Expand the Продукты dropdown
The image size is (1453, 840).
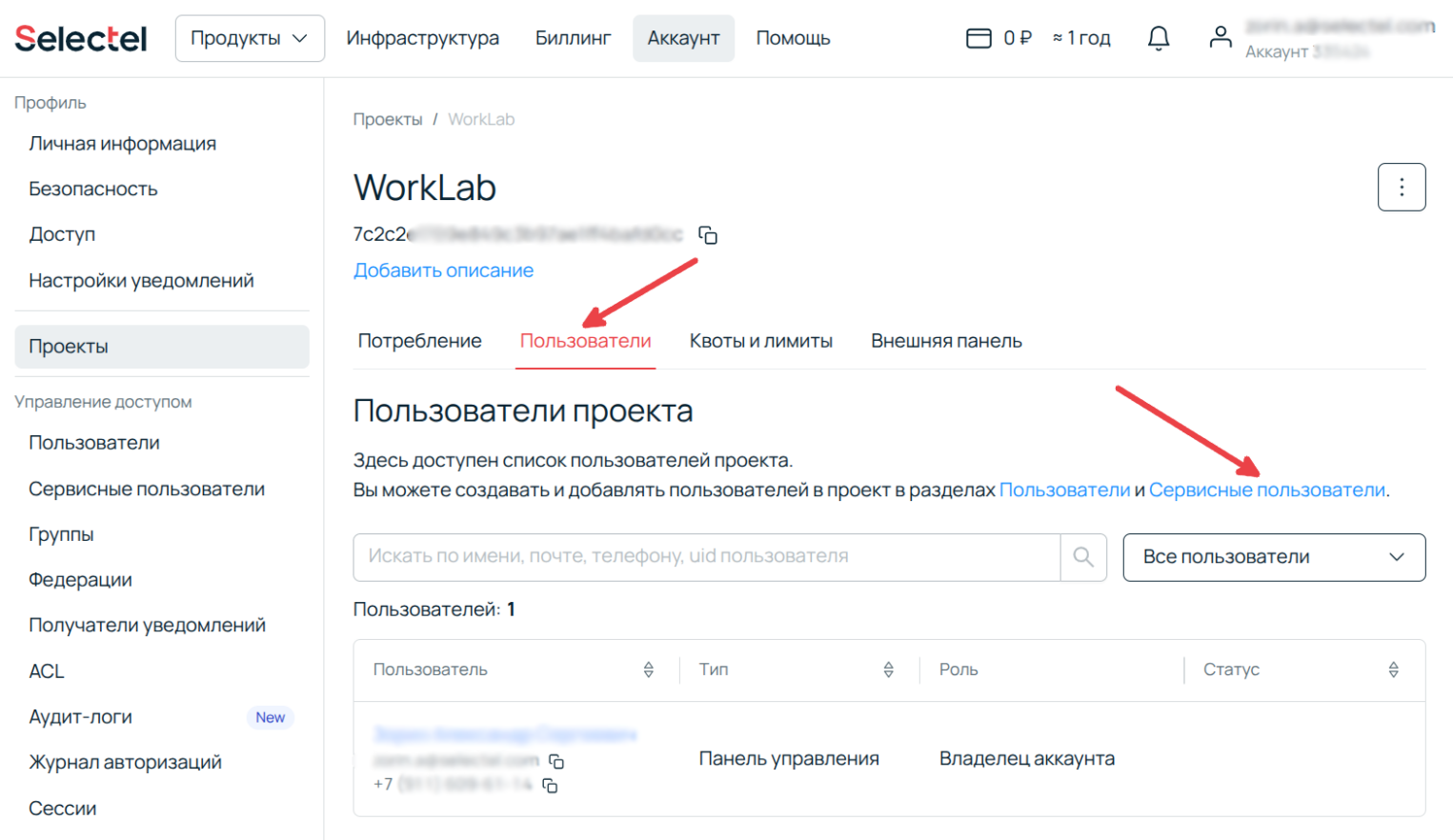pyautogui.click(x=250, y=38)
